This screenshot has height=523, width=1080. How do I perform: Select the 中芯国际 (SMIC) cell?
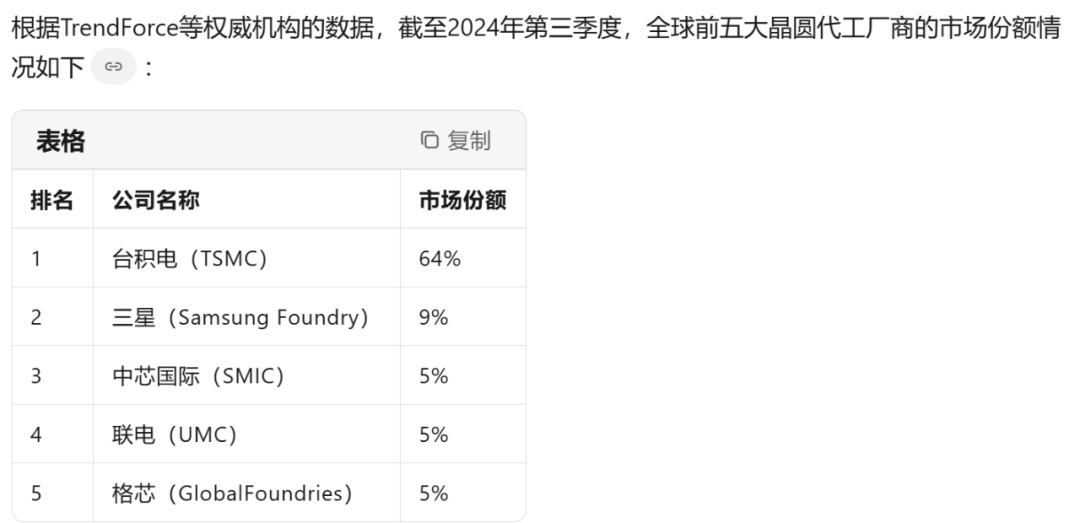198,377
